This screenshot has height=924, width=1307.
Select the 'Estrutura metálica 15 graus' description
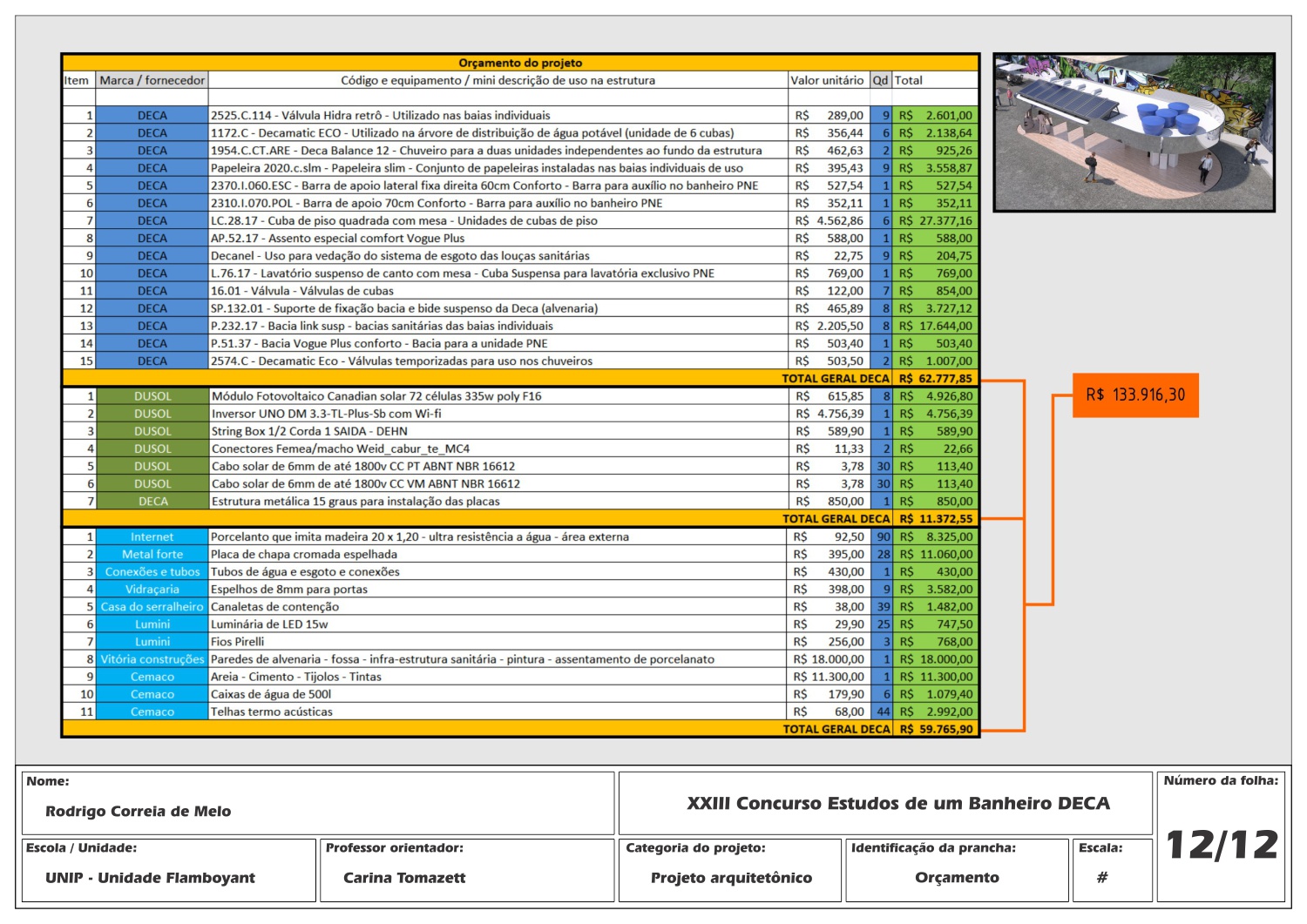coord(498,501)
